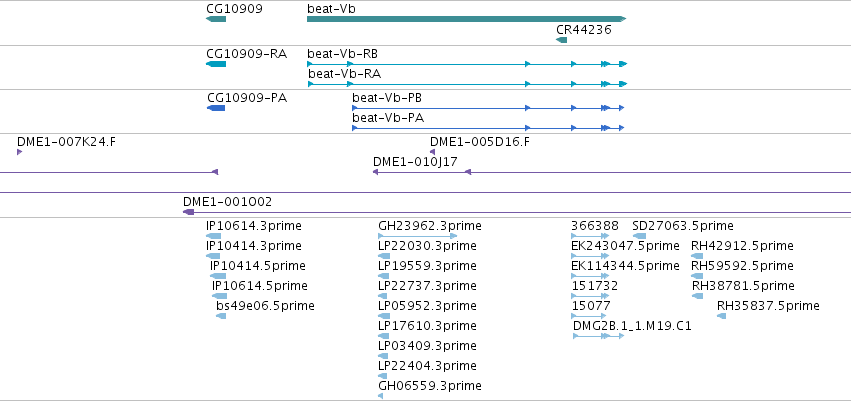Screen dimensions: 851x401
Task: Select the RH35837.5prime EST glyph
Action: (721, 316)
